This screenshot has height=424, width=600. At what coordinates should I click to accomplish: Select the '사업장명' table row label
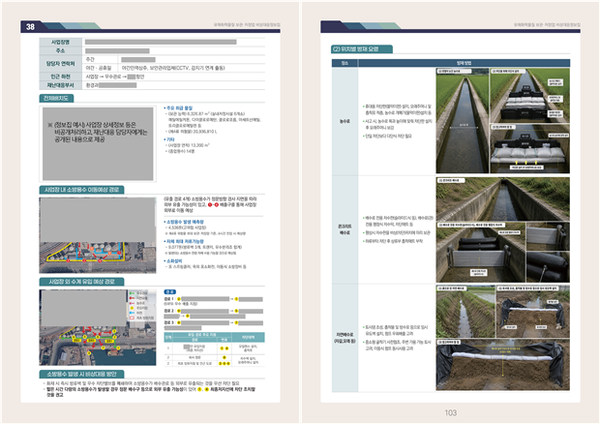coord(60,42)
